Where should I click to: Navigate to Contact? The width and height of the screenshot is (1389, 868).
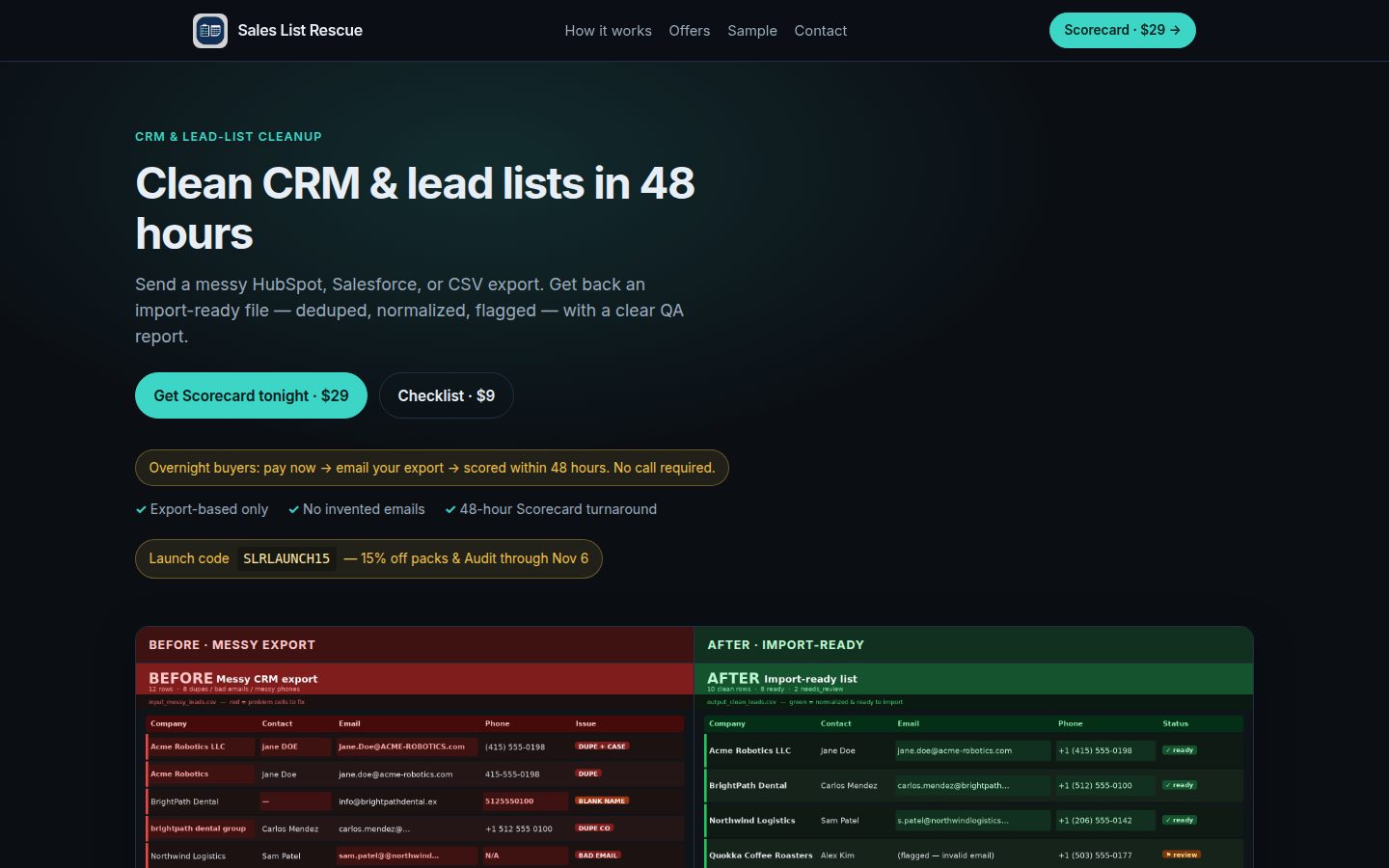[x=821, y=31]
